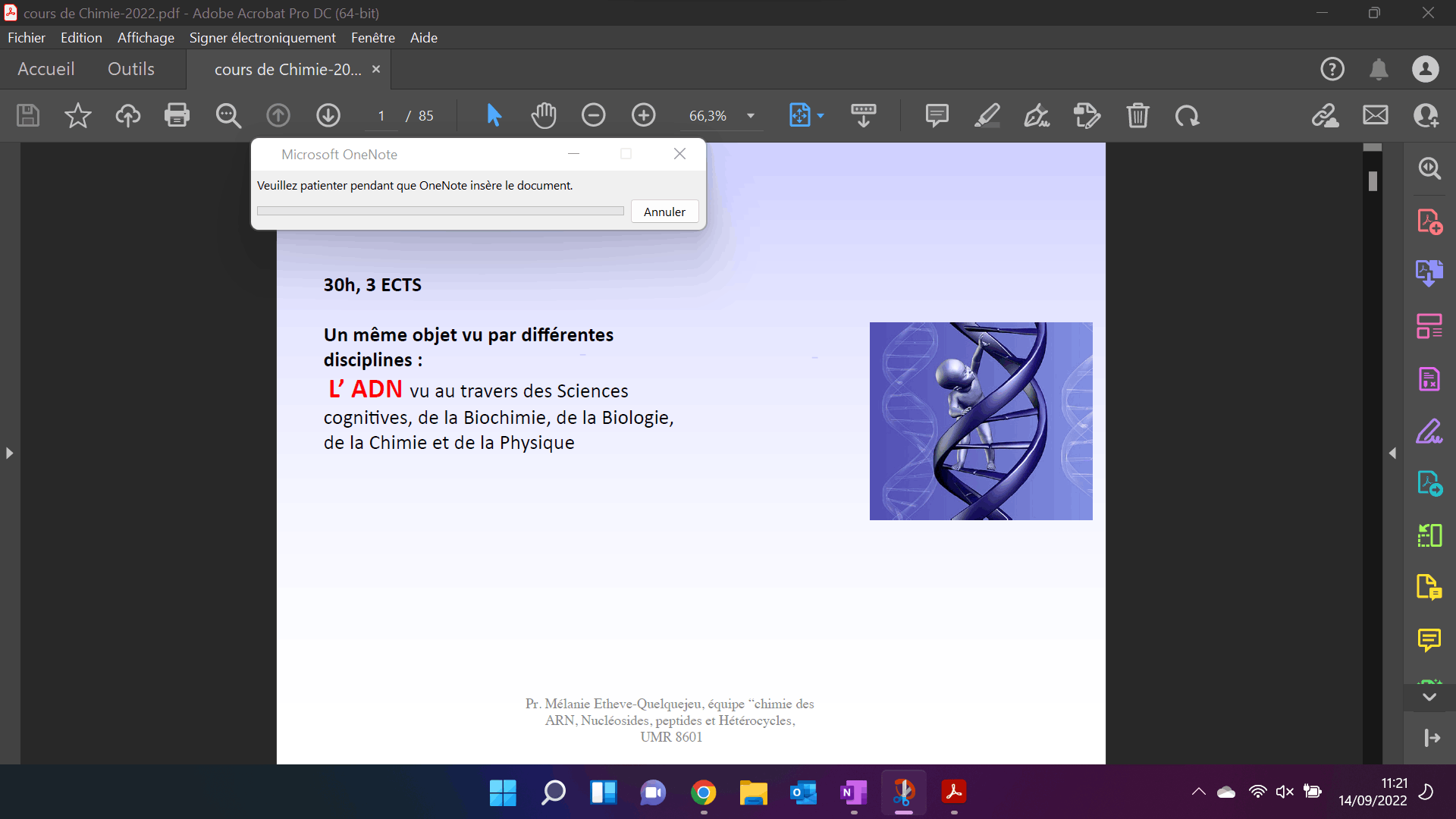Open the zoom percentage dropdown
The height and width of the screenshot is (819, 1456).
[751, 116]
